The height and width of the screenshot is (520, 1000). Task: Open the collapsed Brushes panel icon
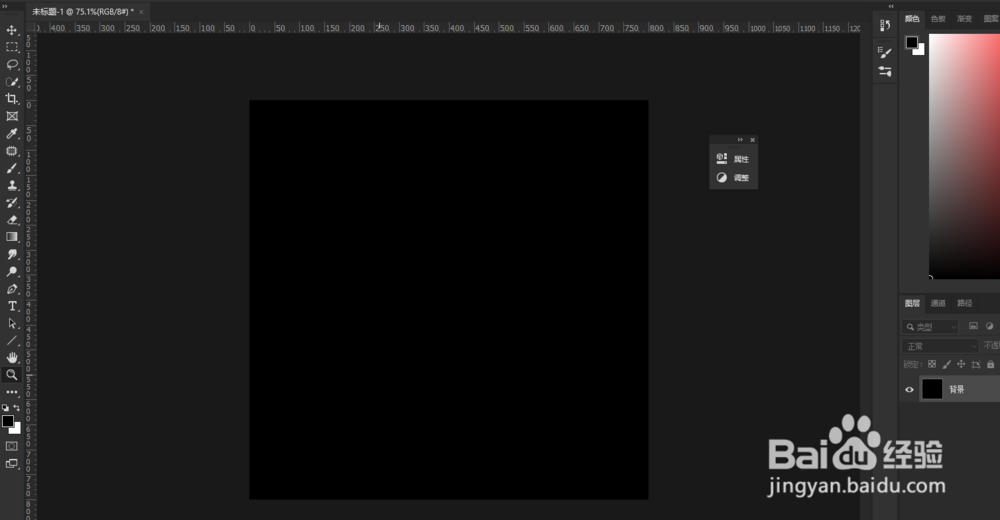point(885,53)
